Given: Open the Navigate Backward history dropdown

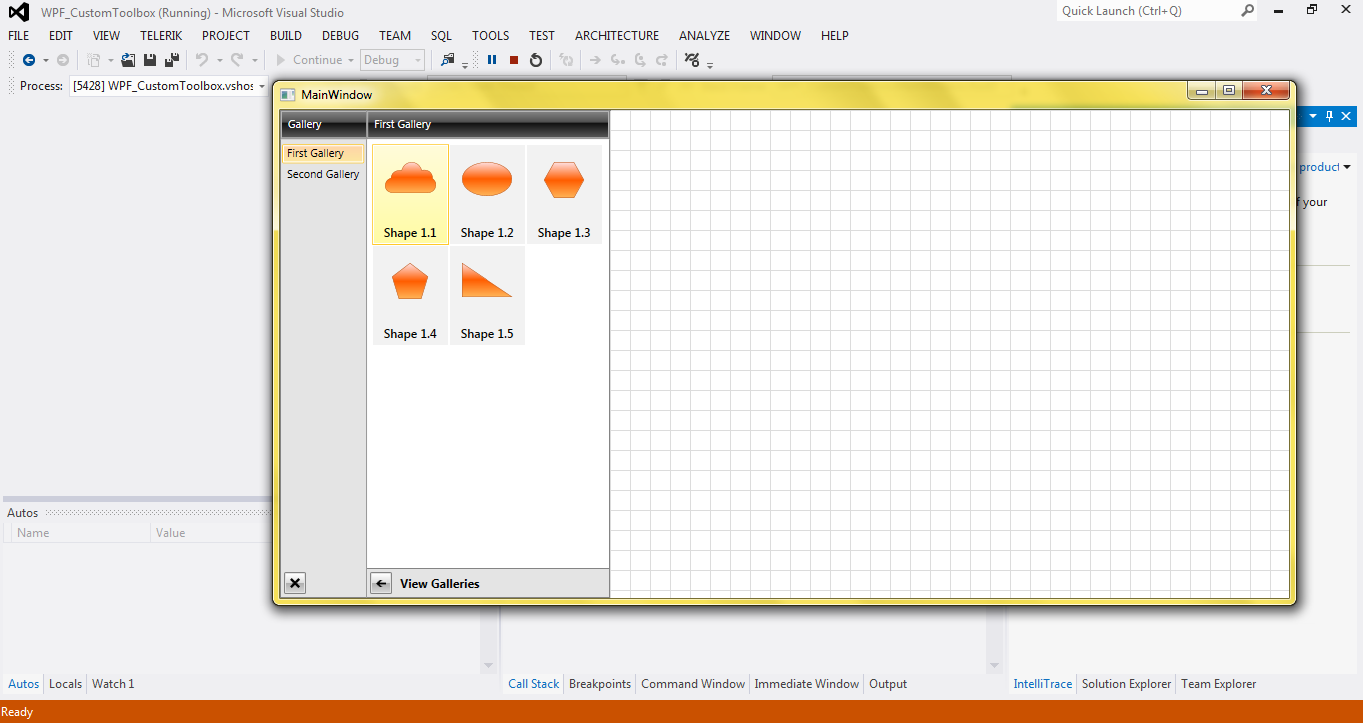Looking at the screenshot, I should point(45,60).
